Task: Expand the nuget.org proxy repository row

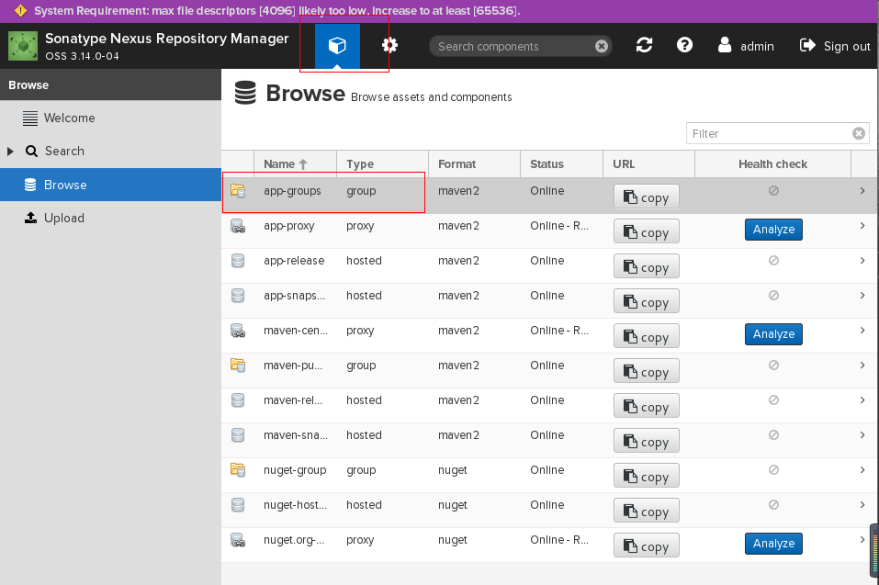Action: tap(861, 542)
